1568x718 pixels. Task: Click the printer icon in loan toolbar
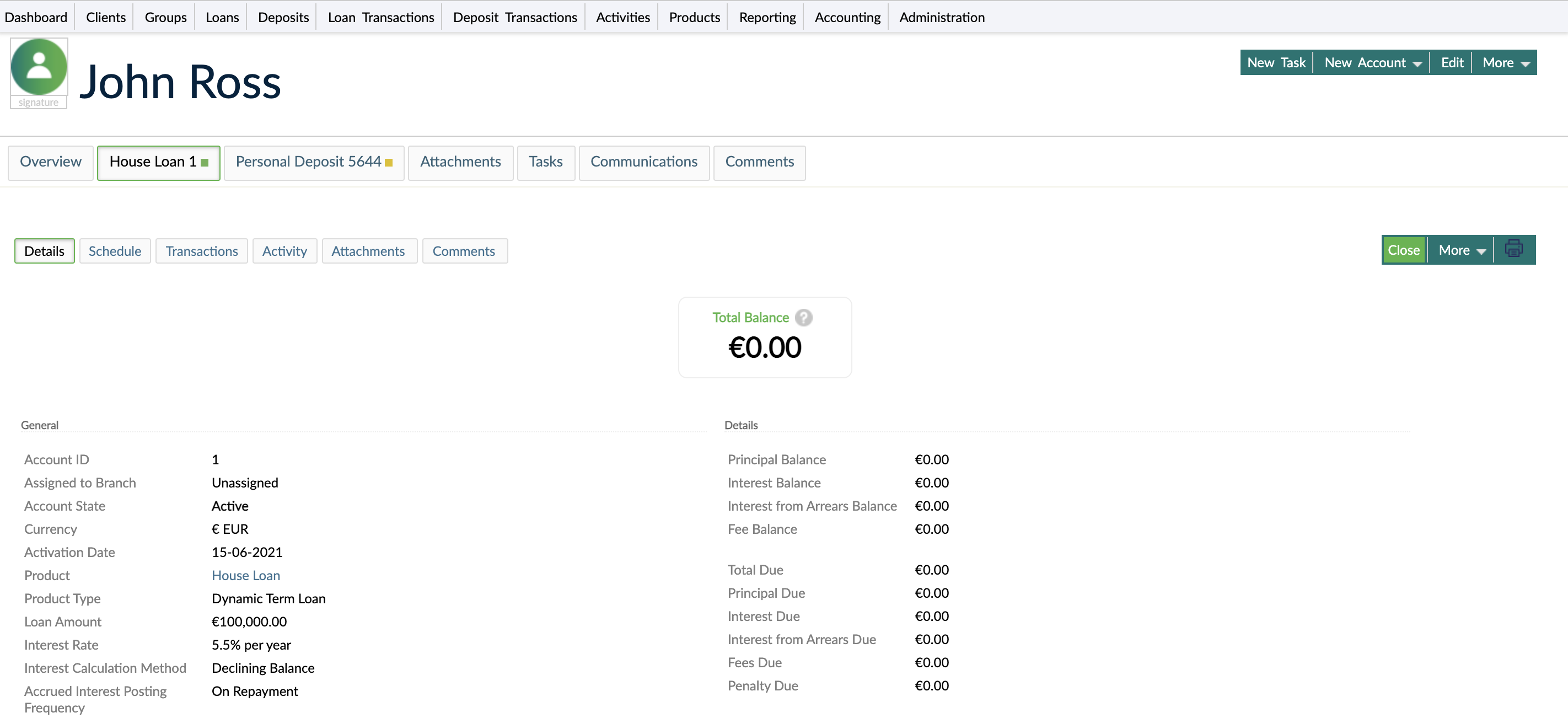point(1513,250)
